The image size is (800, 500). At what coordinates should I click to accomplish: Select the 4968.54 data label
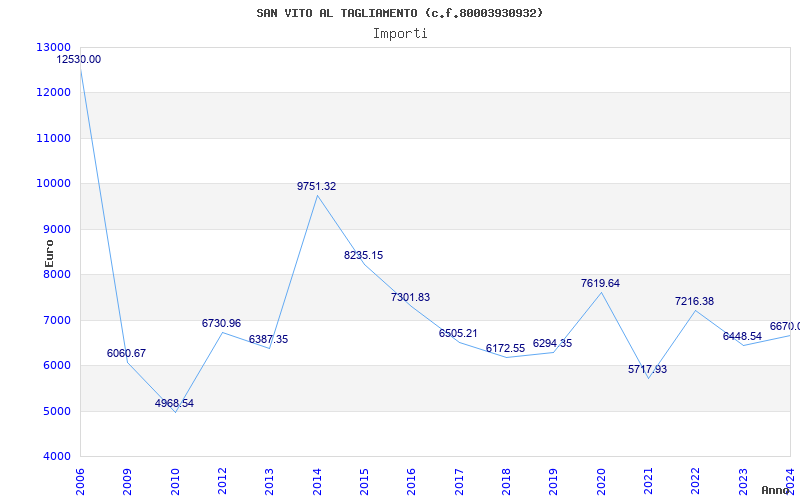(174, 403)
